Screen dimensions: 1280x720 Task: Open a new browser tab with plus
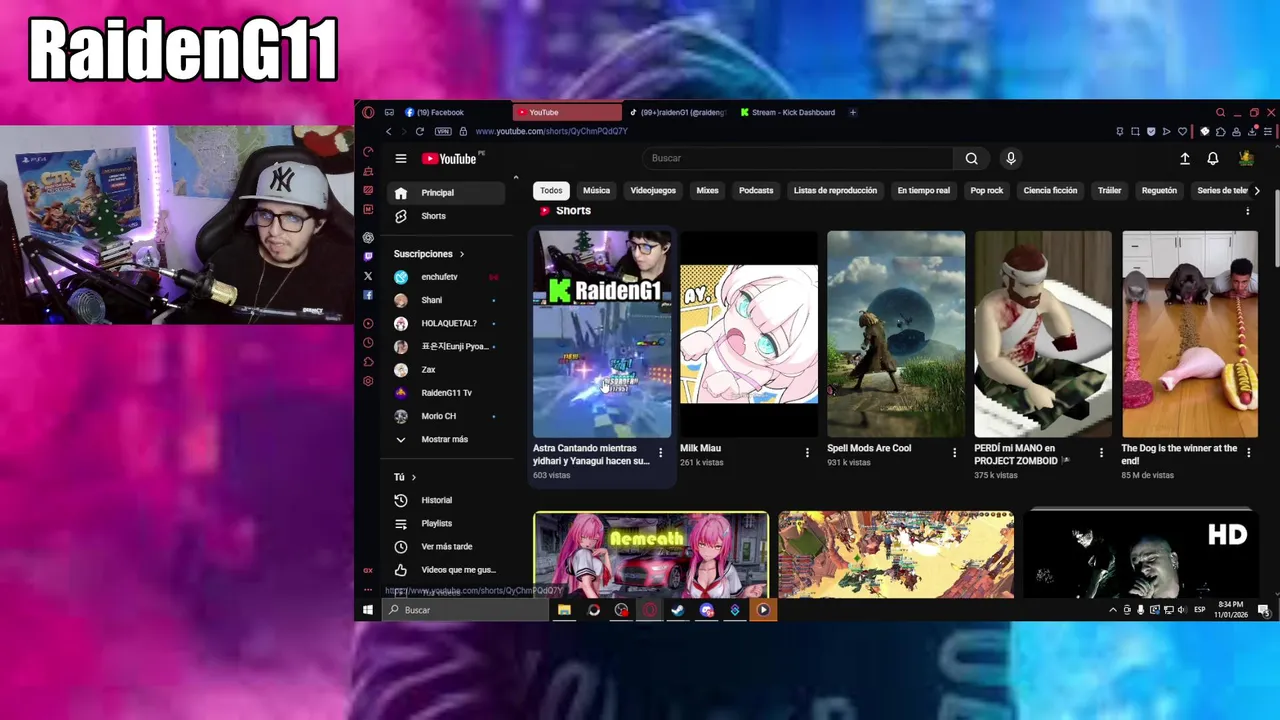click(853, 112)
